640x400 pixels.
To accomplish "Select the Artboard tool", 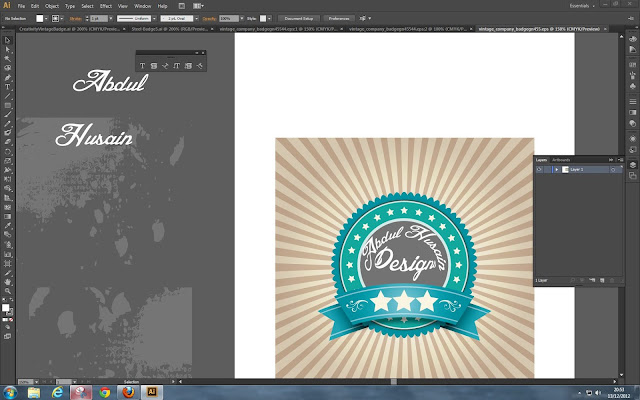I will pyautogui.click(x=7, y=263).
